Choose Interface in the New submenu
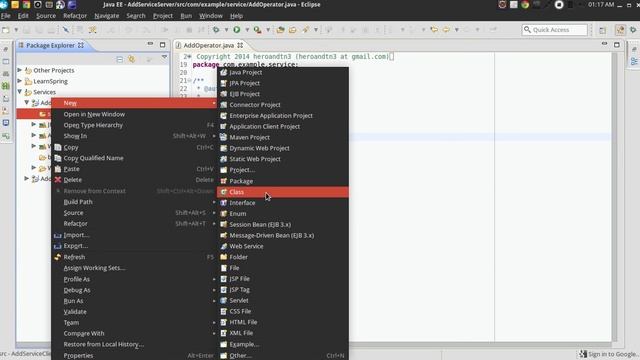The image size is (640, 360). coord(282,203)
